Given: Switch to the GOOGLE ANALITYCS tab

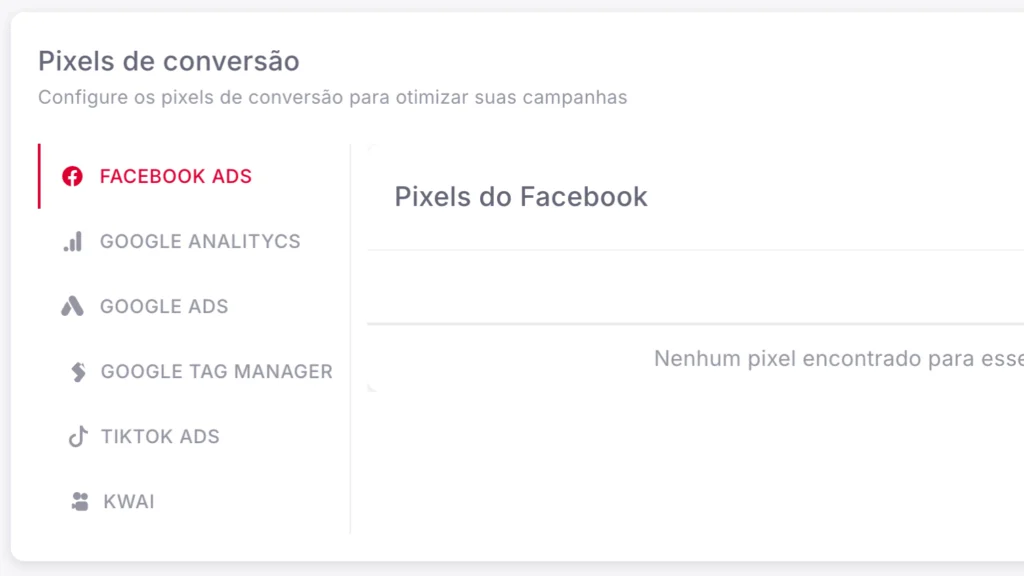Looking at the screenshot, I should click(200, 242).
